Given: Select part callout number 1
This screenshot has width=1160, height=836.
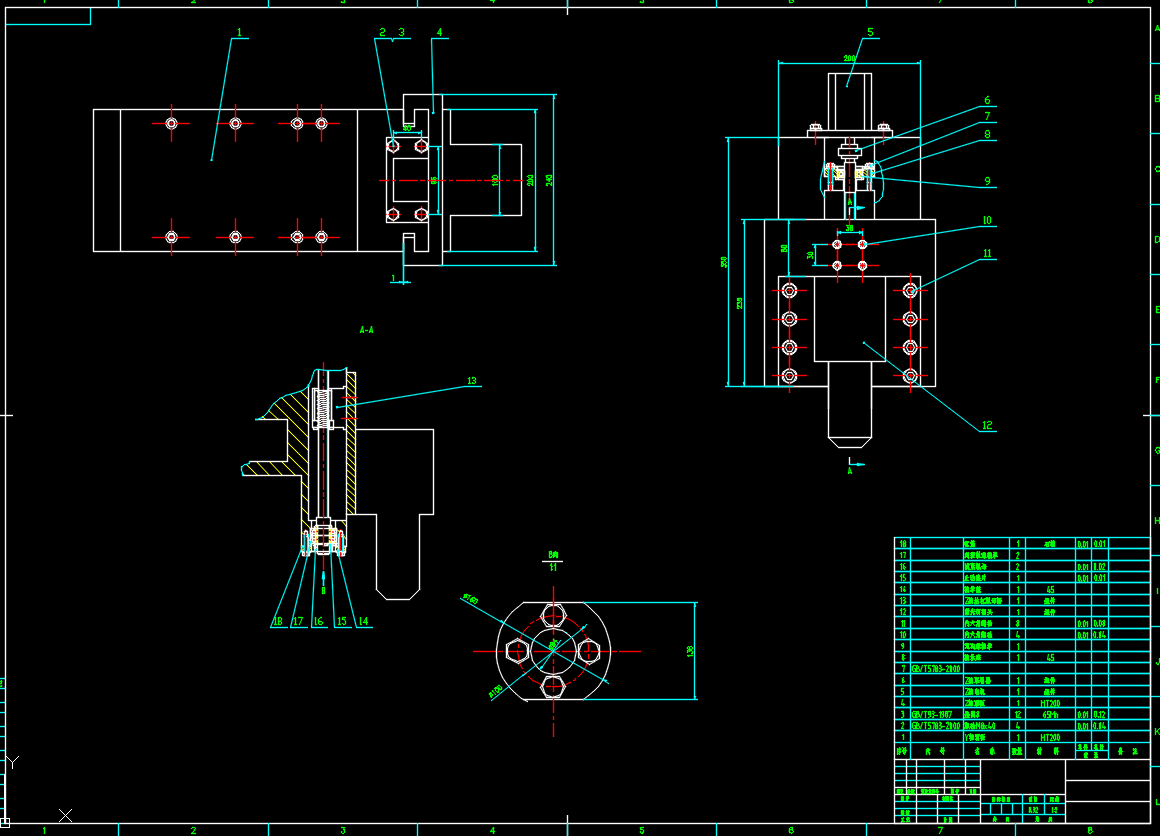Looking at the screenshot, I should pos(239,32).
